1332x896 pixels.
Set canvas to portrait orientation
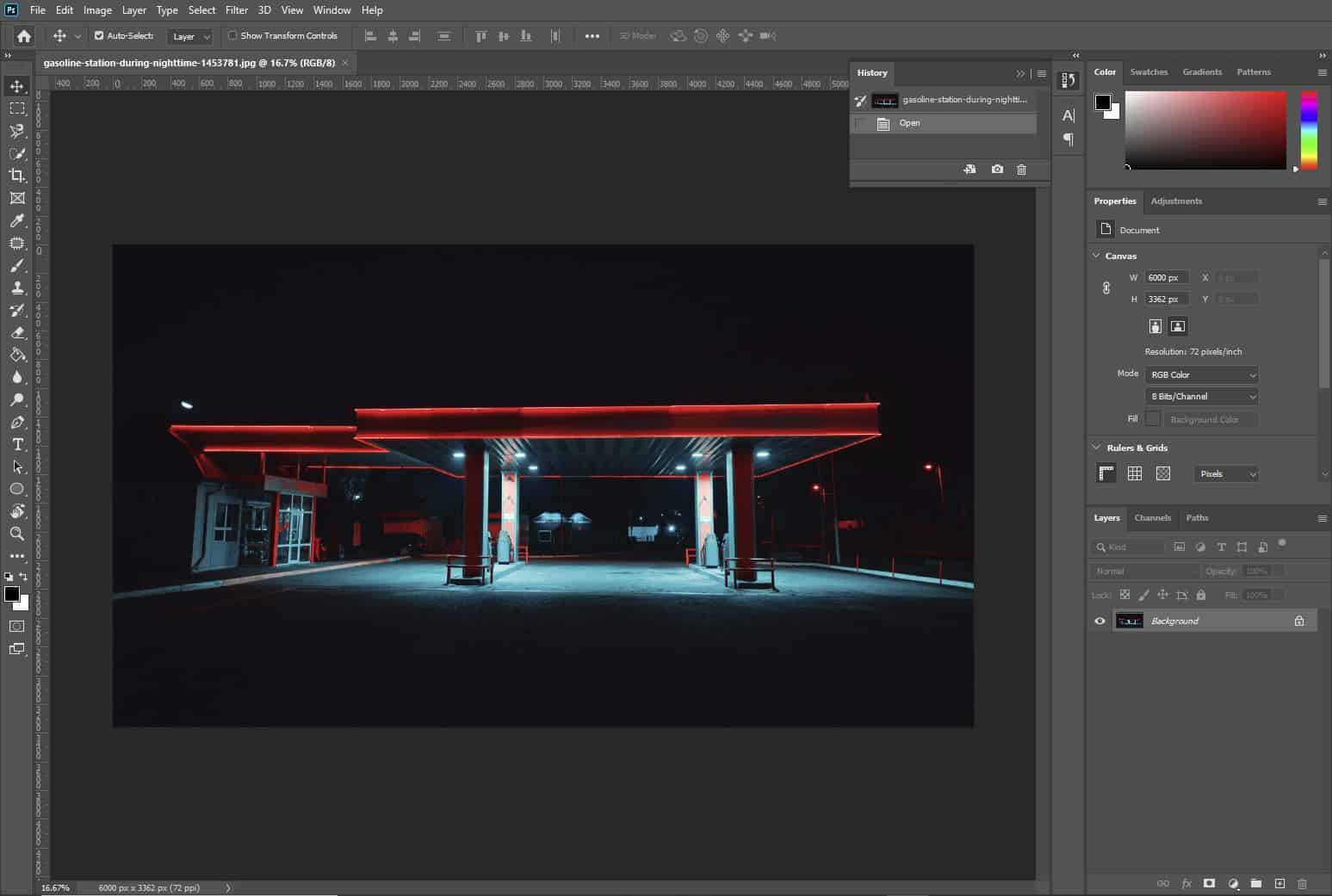(x=1155, y=326)
